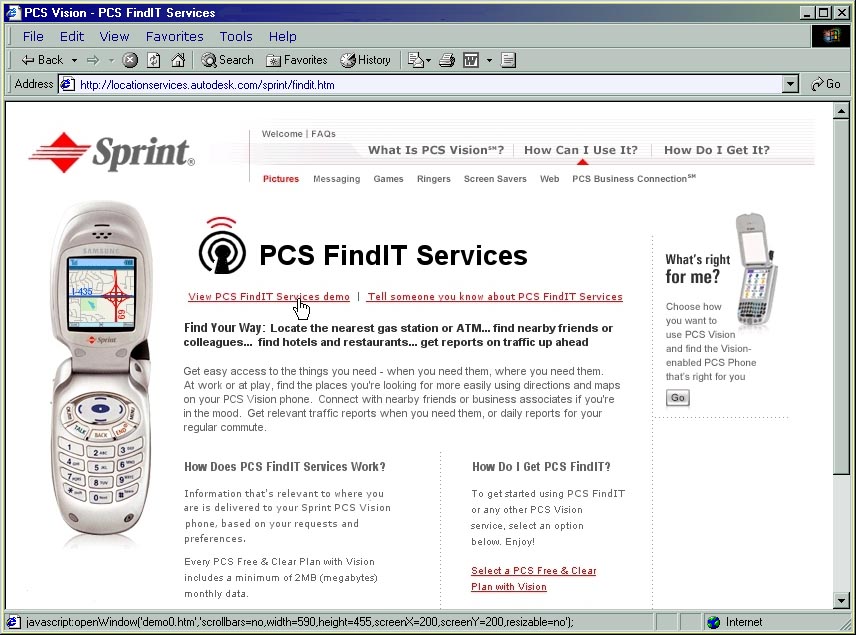Open the View menu
This screenshot has width=856, height=635.
114,37
